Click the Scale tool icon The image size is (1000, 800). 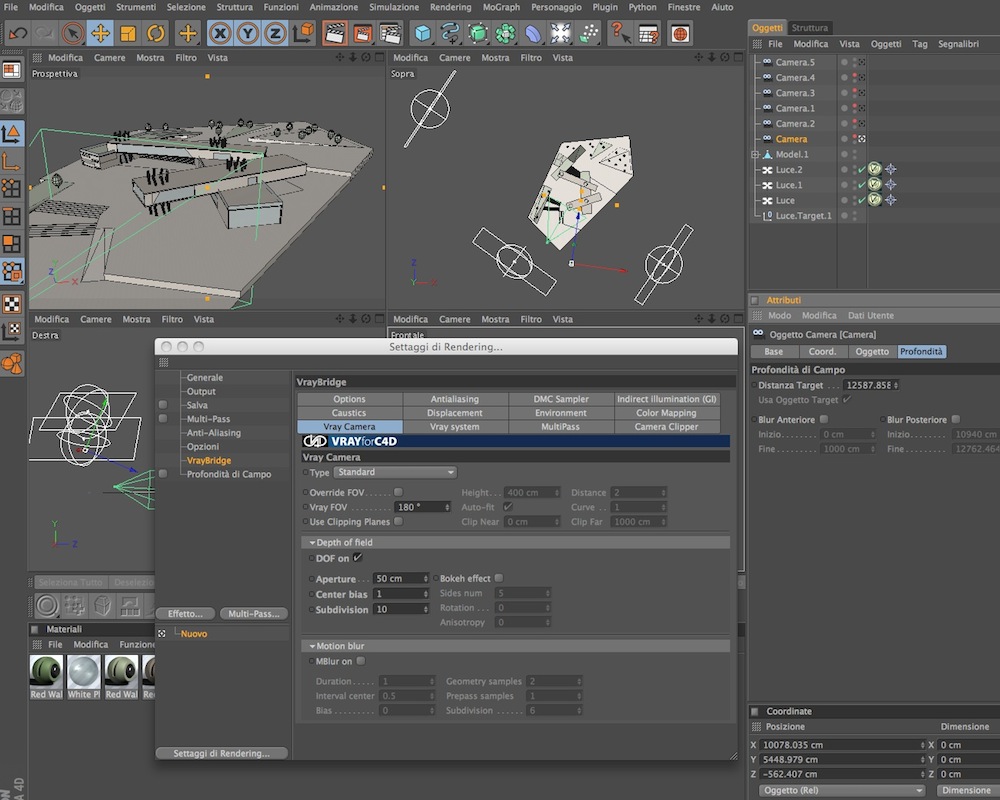click(x=128, y=33)
